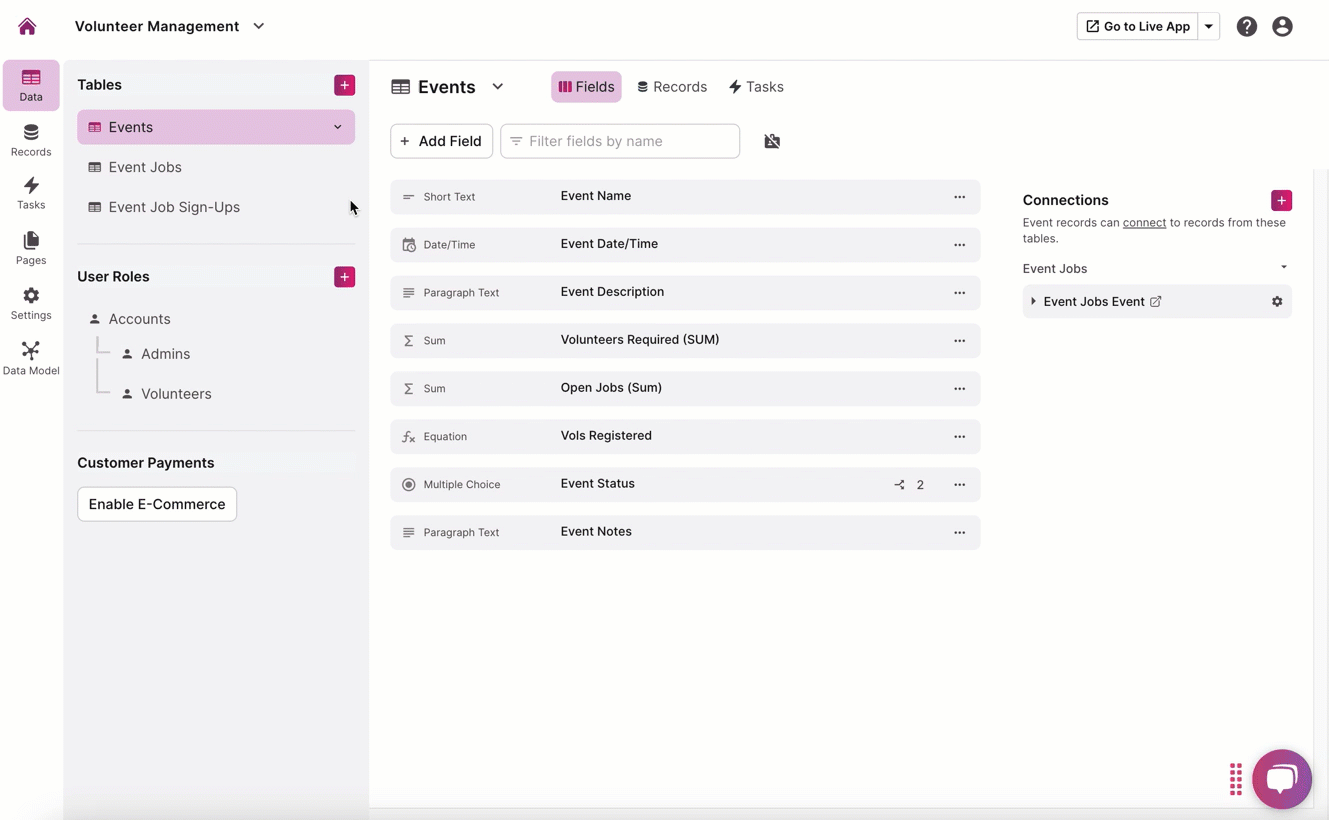Screen dimensions: 1329x820
Task: Open the user account profile icon
Action: click(1282, 27)
